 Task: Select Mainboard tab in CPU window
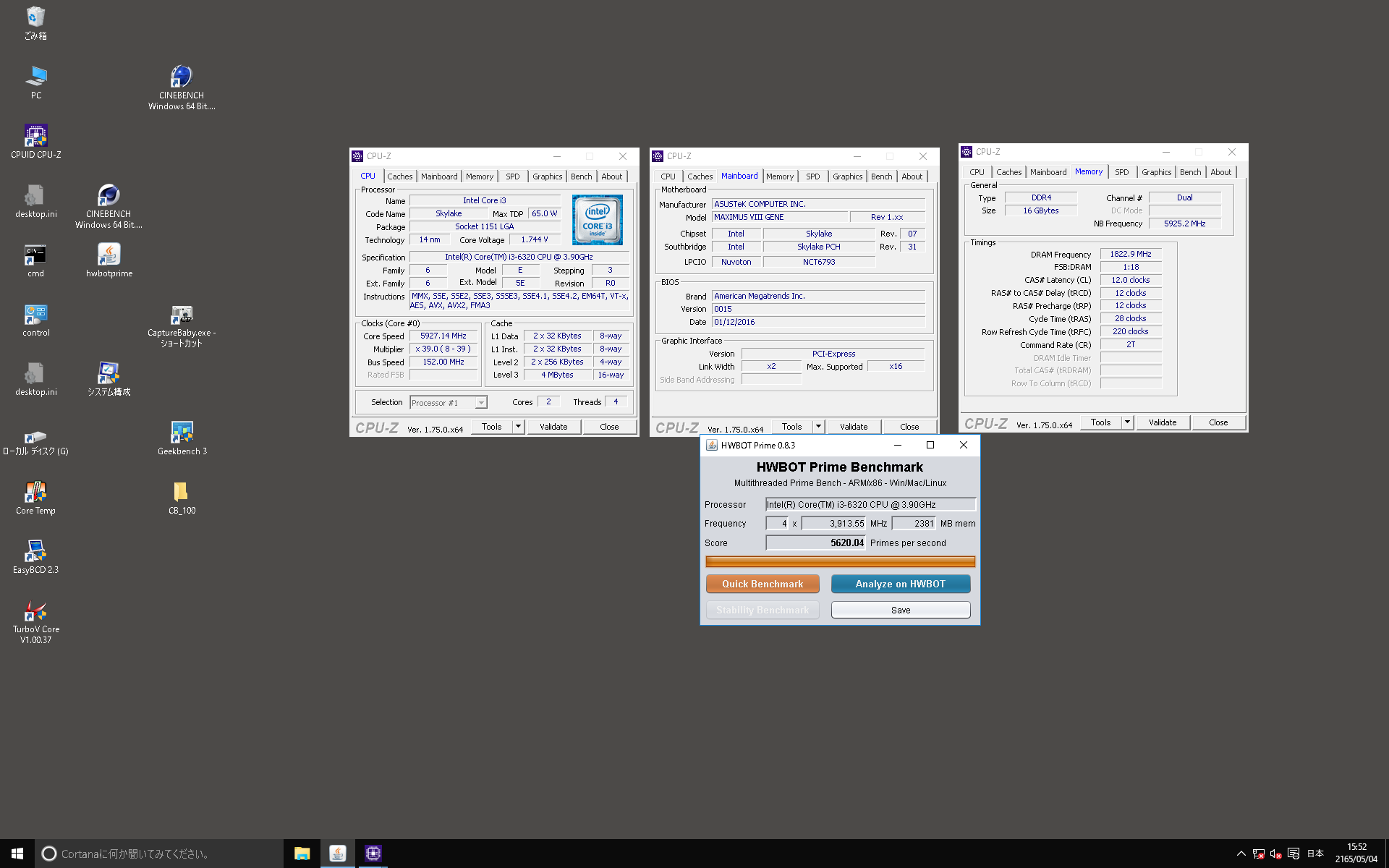click(x=439, y=176)
